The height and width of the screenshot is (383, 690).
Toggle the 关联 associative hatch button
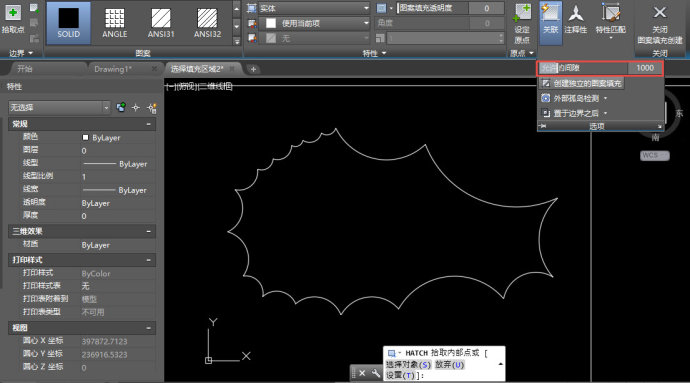coord(551,22)
